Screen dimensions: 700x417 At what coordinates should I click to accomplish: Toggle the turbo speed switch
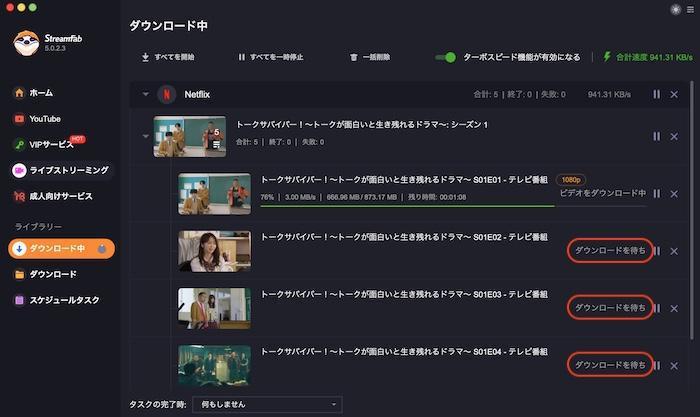tap(446, 57)
